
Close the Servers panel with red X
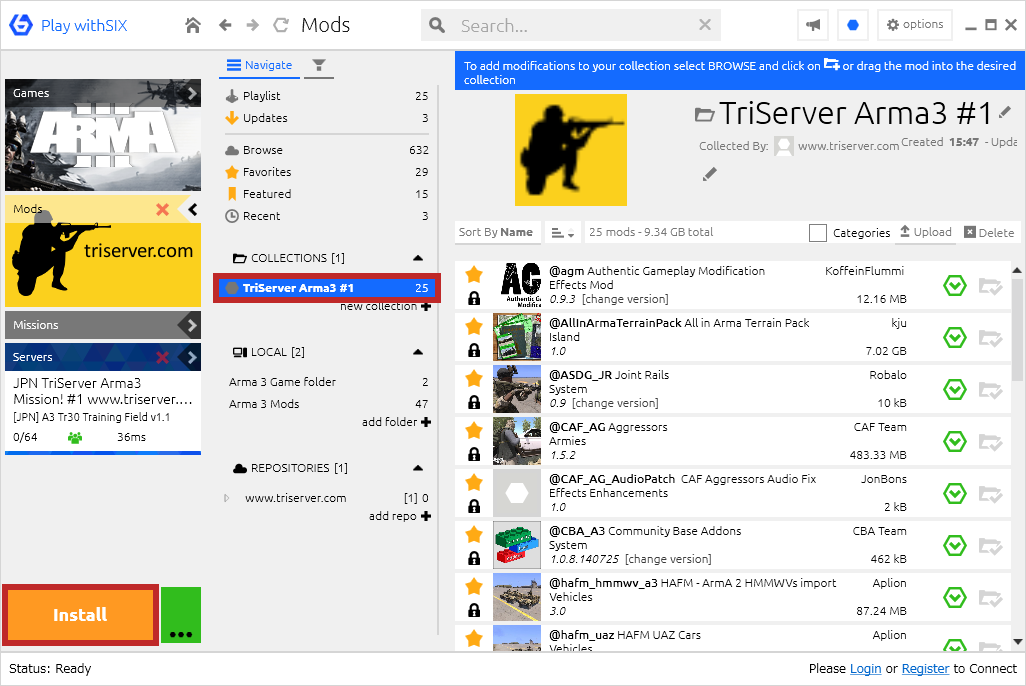(162, 357)
